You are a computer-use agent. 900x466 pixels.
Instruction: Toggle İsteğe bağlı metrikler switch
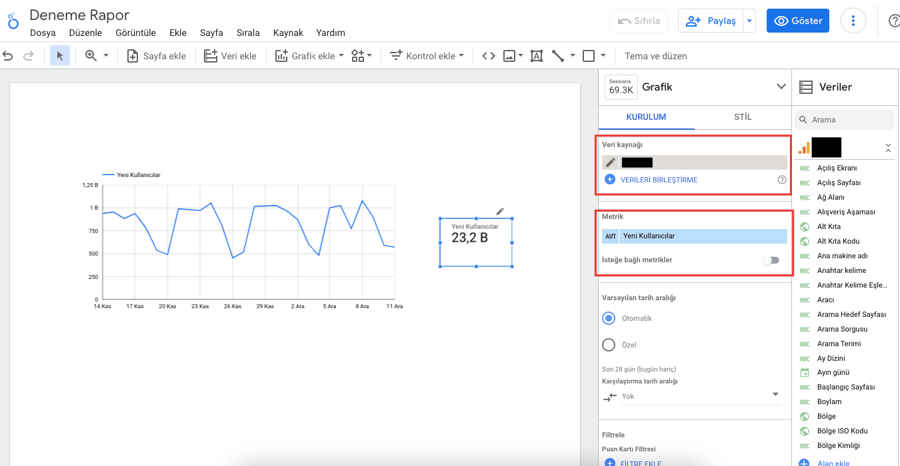770,260
